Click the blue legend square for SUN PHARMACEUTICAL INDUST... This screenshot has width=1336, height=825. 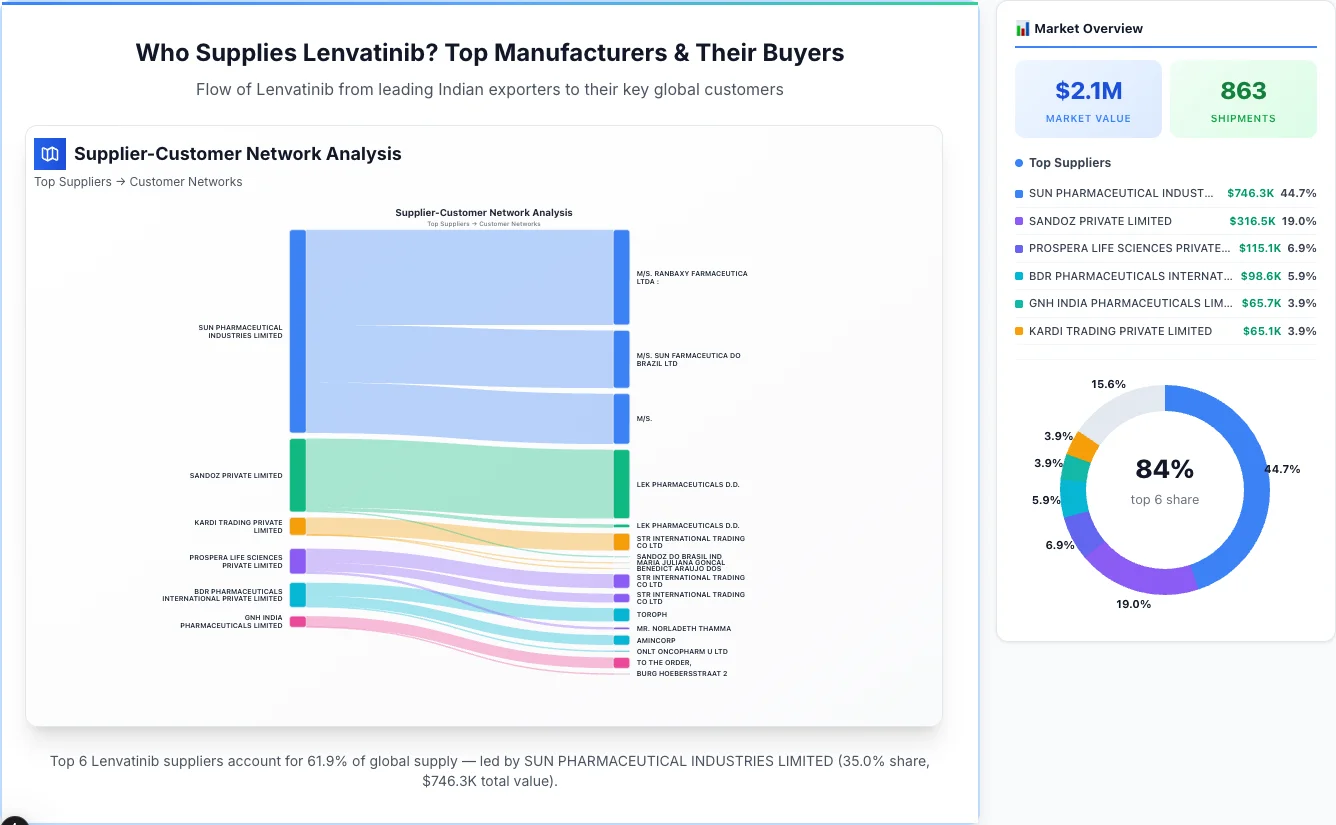point(1019,193)
